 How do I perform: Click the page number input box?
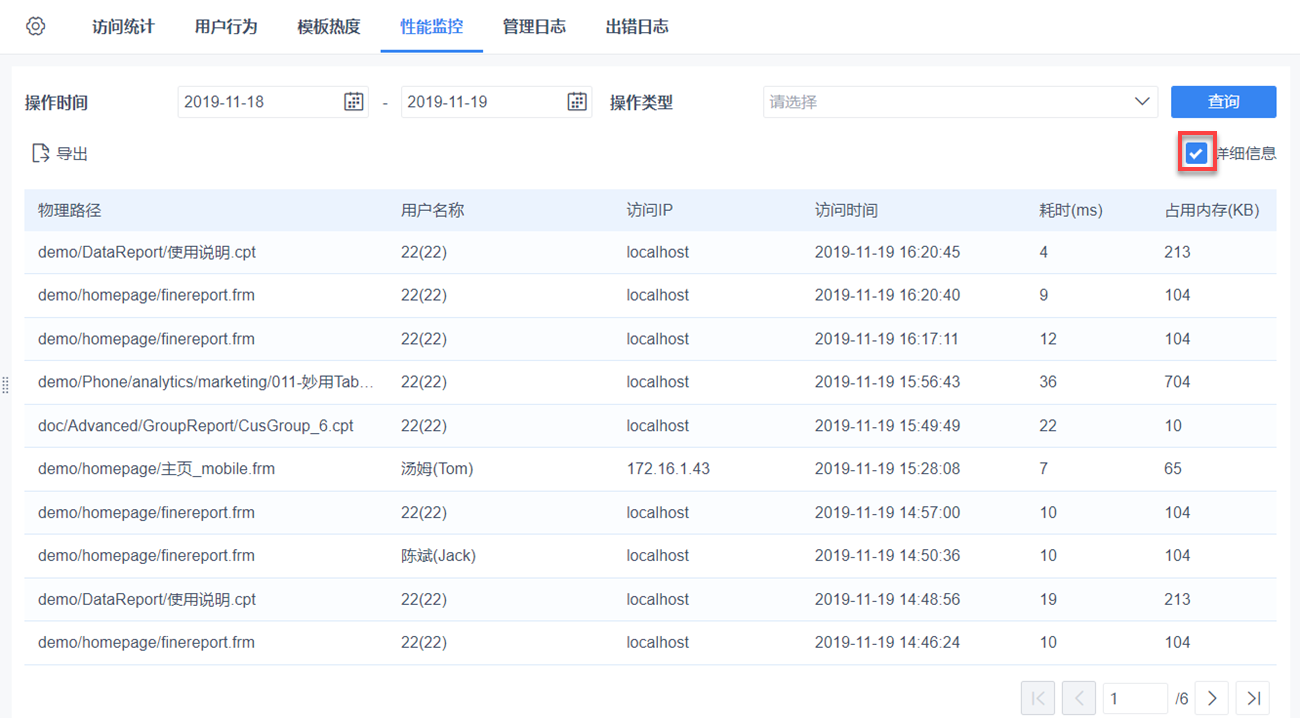click(1135, 698)
